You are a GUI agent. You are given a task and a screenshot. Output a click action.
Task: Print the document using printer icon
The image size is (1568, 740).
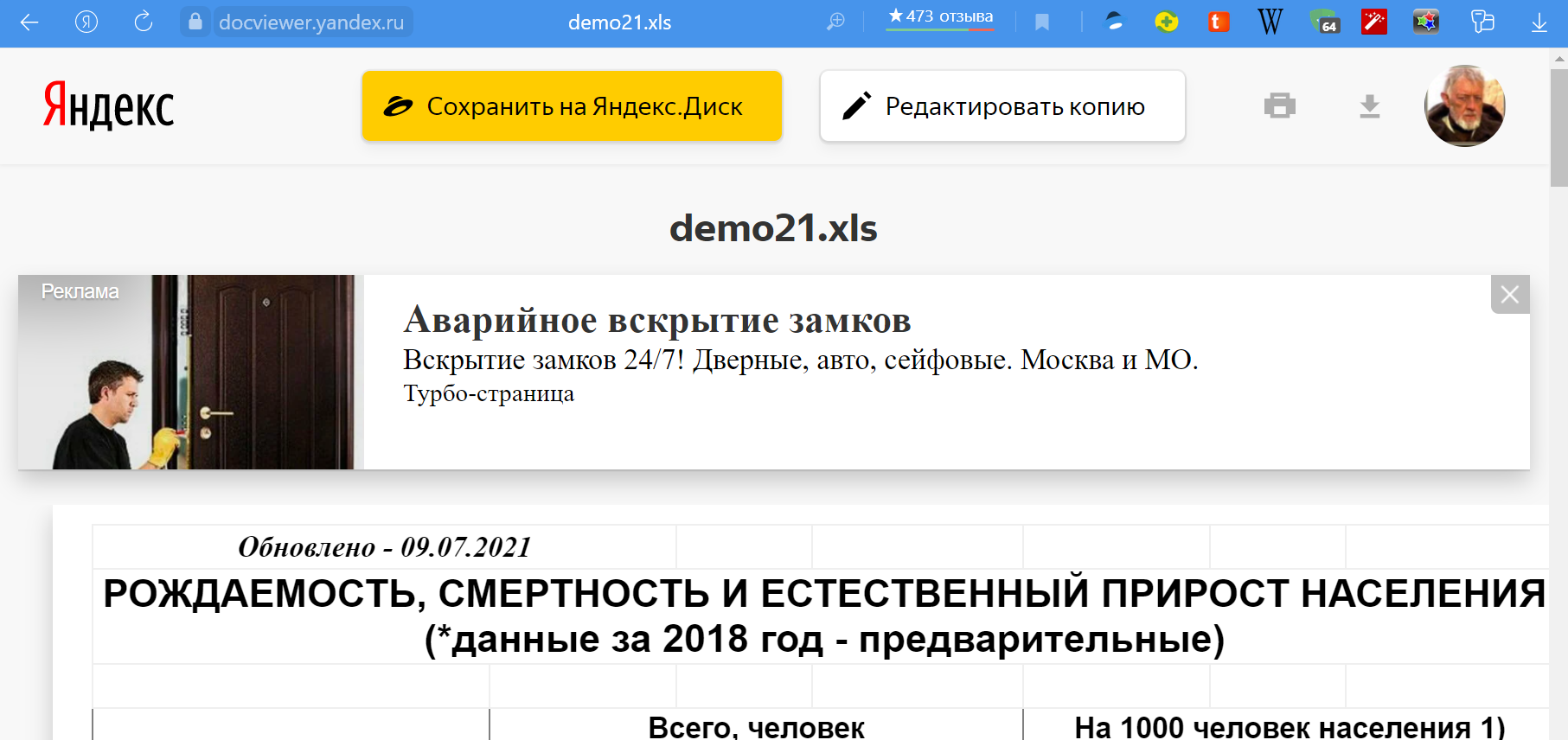coord(1279,105)
